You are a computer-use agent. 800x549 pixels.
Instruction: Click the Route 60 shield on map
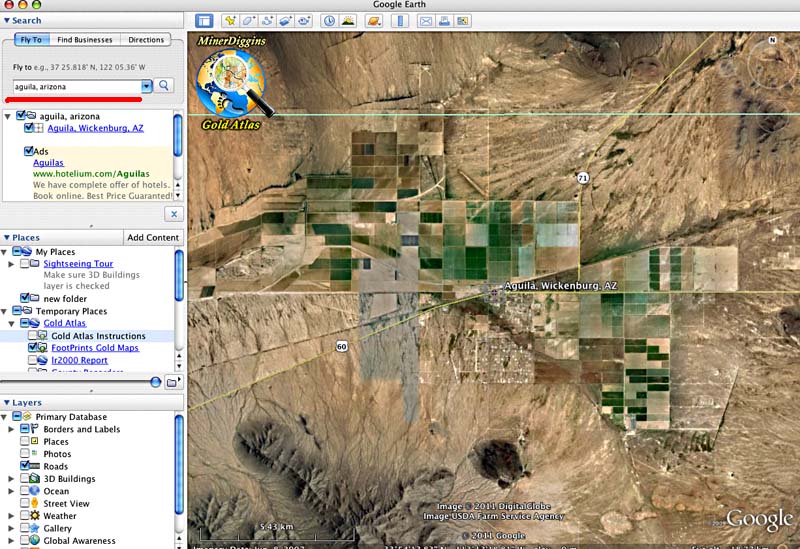click(x=341, y=346)
